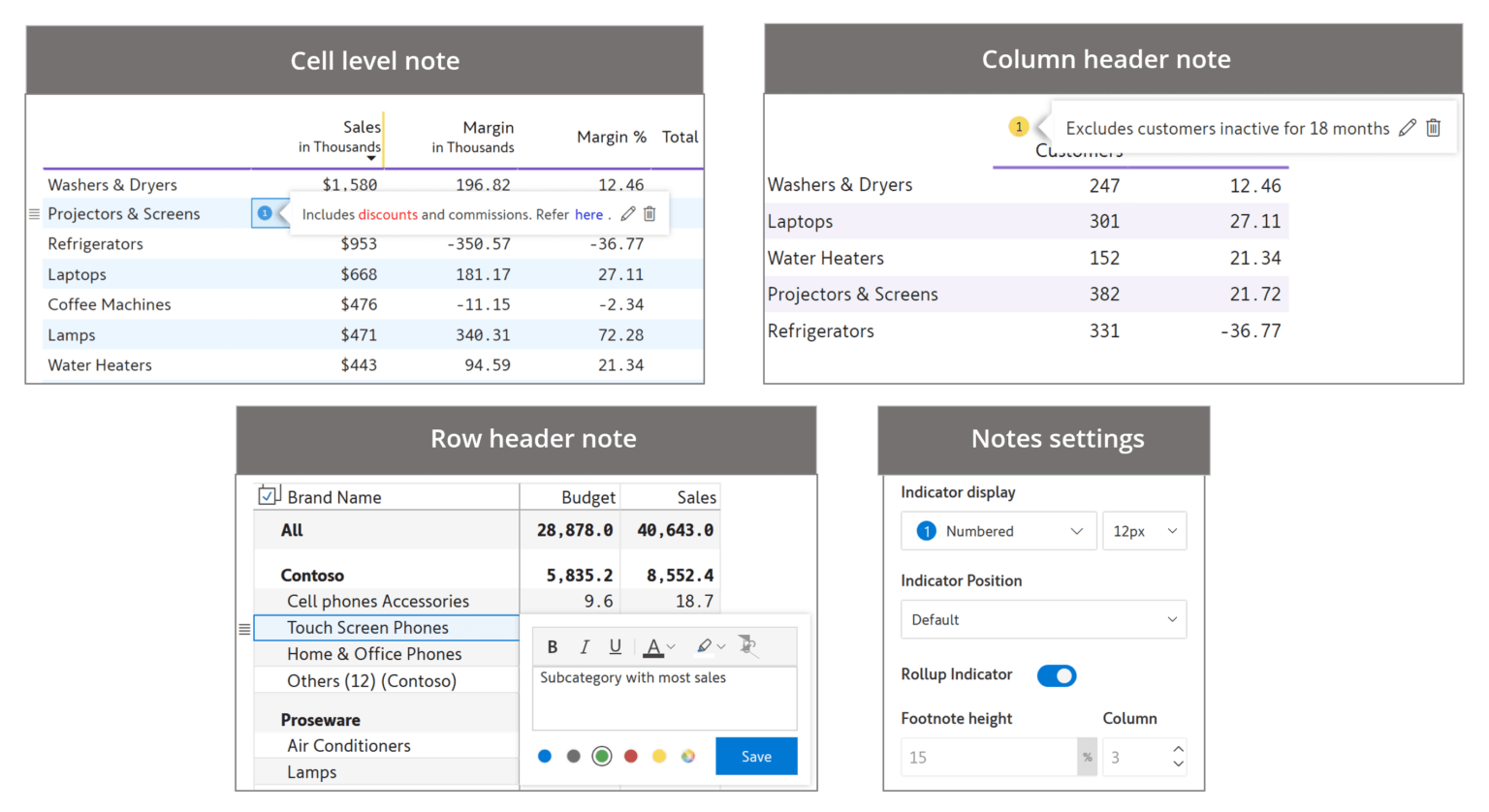Pick the red note color swatch
1489x812 pixels.
[x=630, y=756]
